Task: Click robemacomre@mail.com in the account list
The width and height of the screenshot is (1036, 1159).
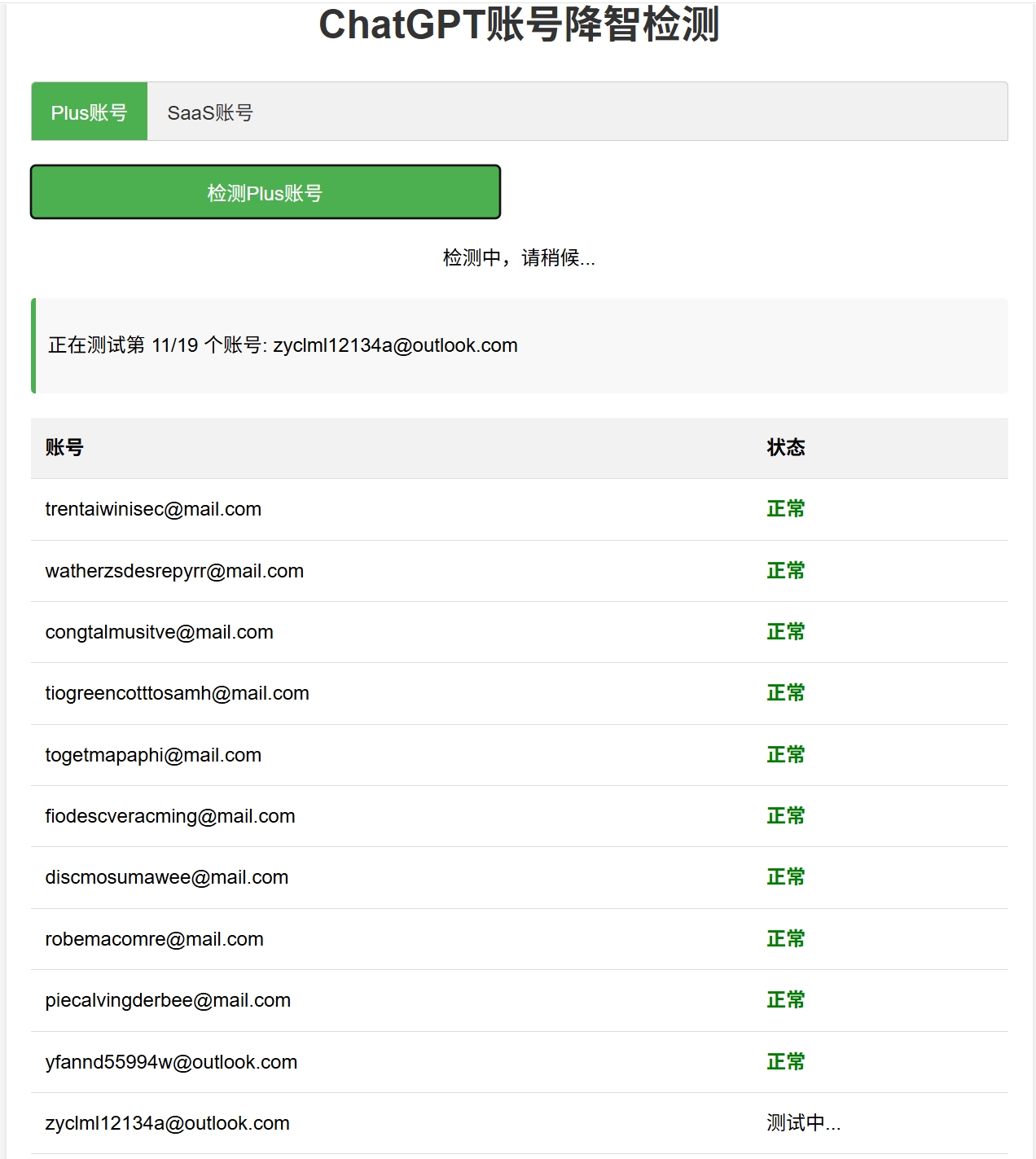Action: tap(154, 939)
